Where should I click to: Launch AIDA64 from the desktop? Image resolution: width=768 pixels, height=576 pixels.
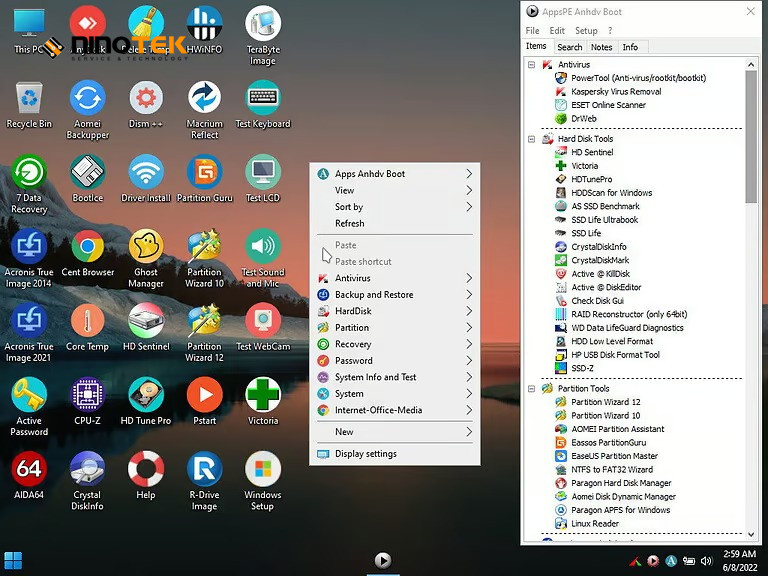29,470
